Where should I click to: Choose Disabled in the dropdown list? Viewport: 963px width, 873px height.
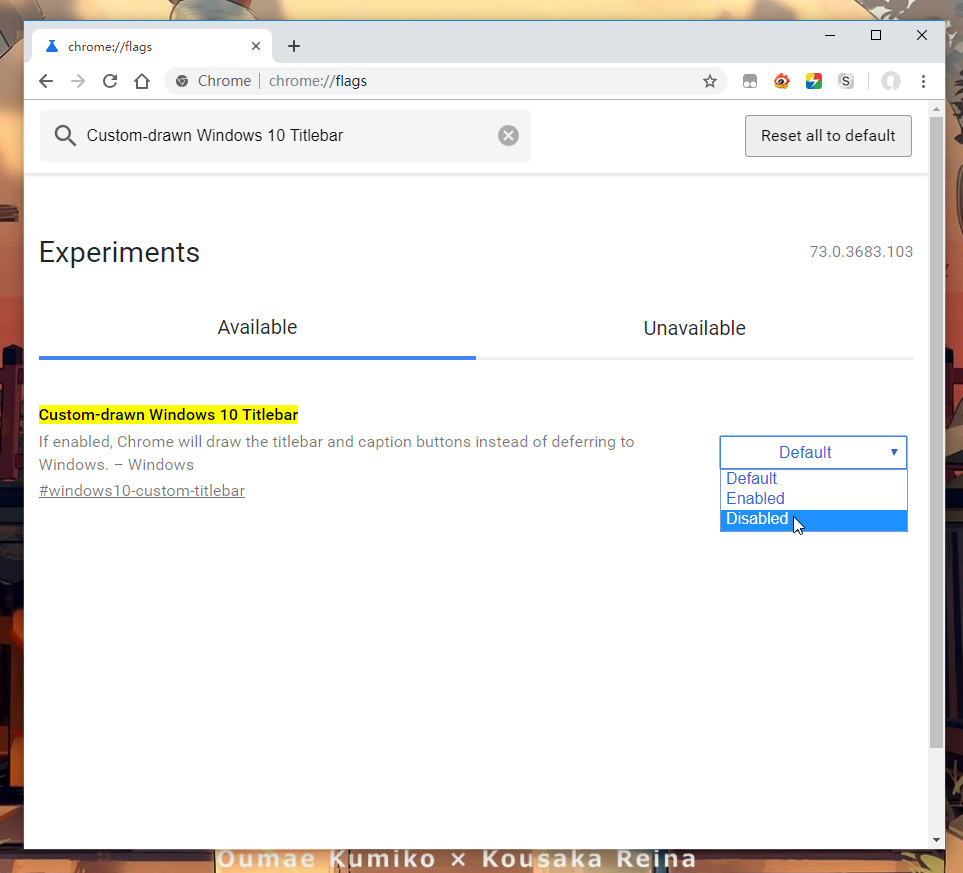click(x=813, y=519)
